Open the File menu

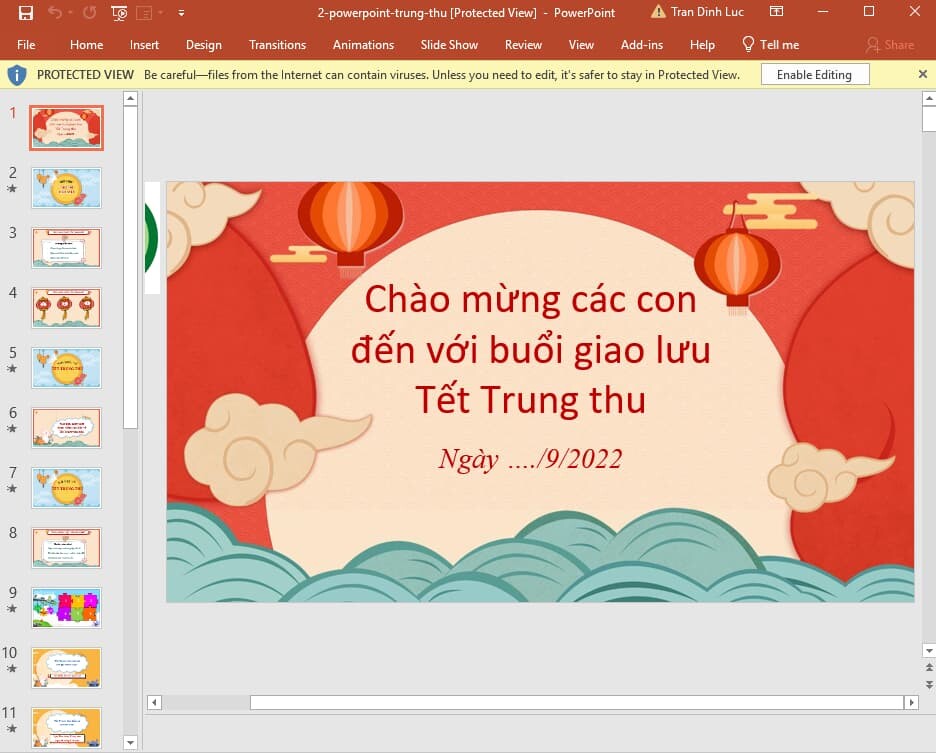[26, 44]
